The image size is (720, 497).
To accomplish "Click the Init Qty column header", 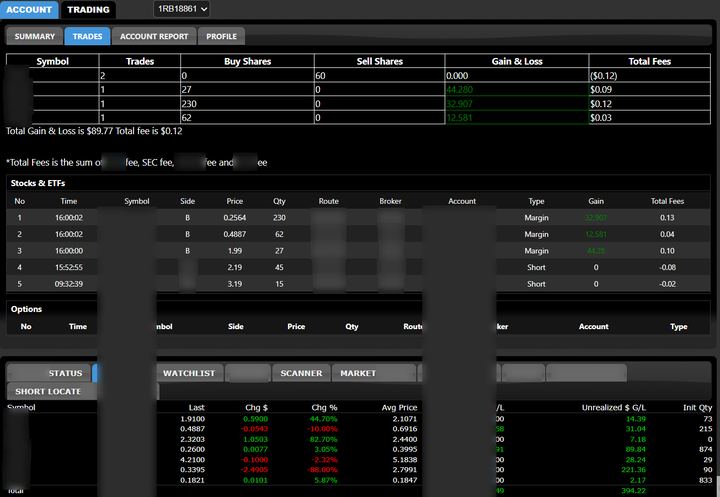I will click(x=698, y=407).
